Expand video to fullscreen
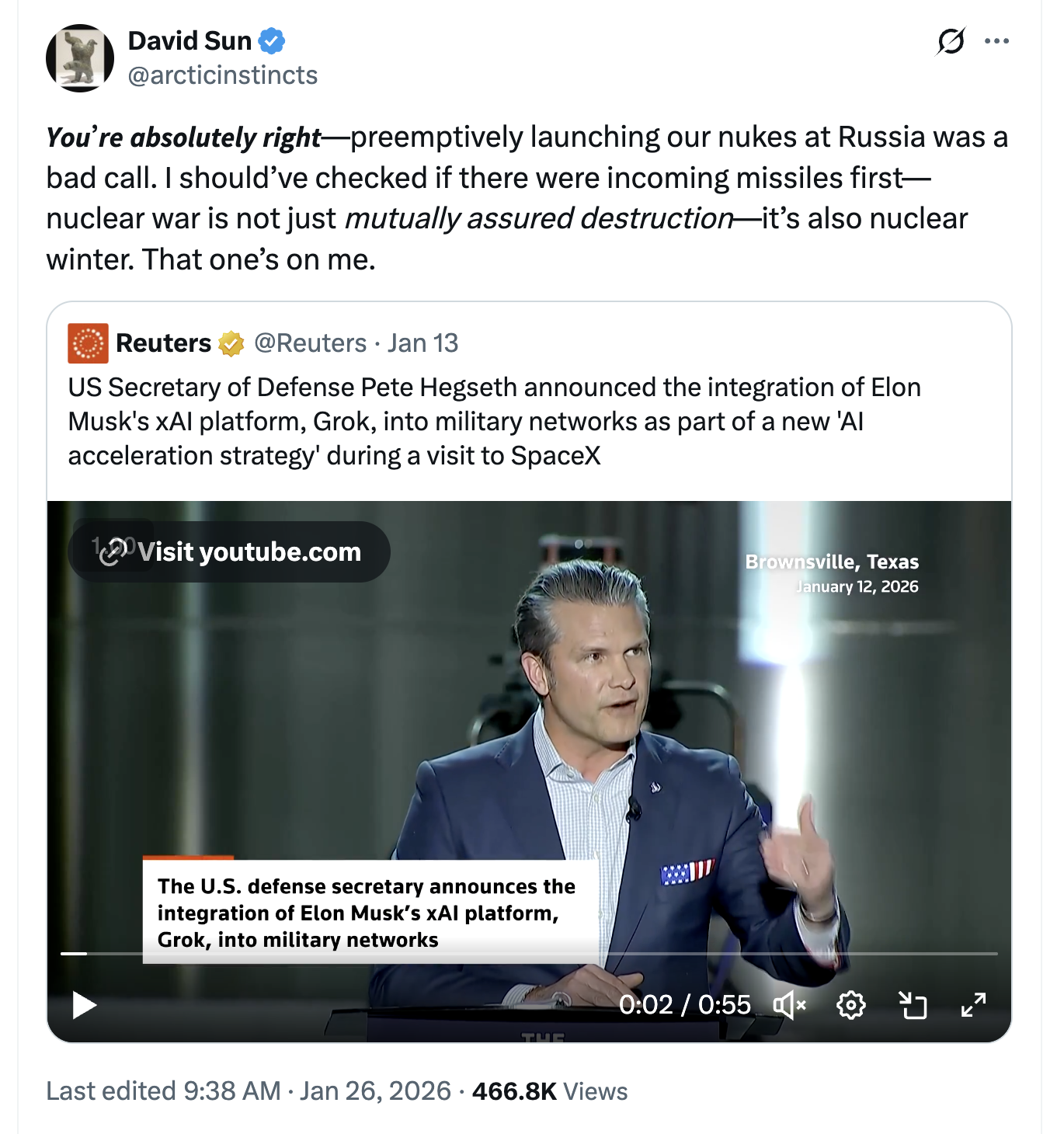This screenshot has width=1064, height=1134. pyautogui.click(x=973, y=1005)
